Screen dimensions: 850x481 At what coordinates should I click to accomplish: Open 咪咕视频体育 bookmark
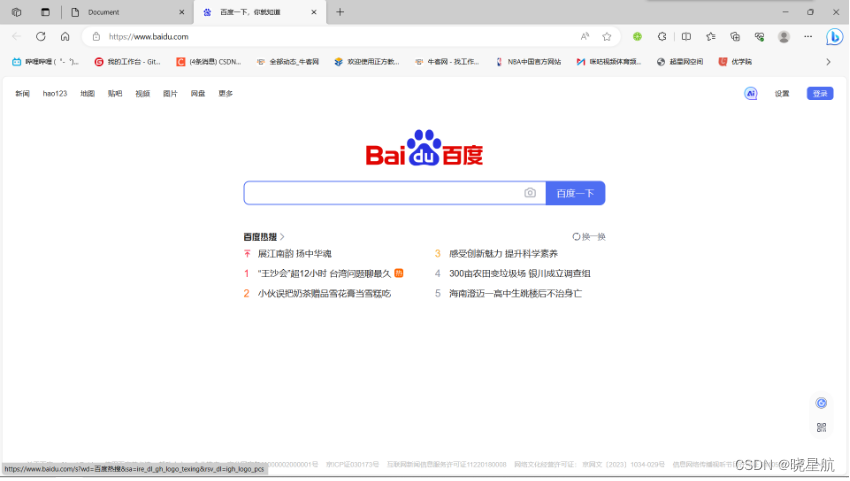point(609,62)
